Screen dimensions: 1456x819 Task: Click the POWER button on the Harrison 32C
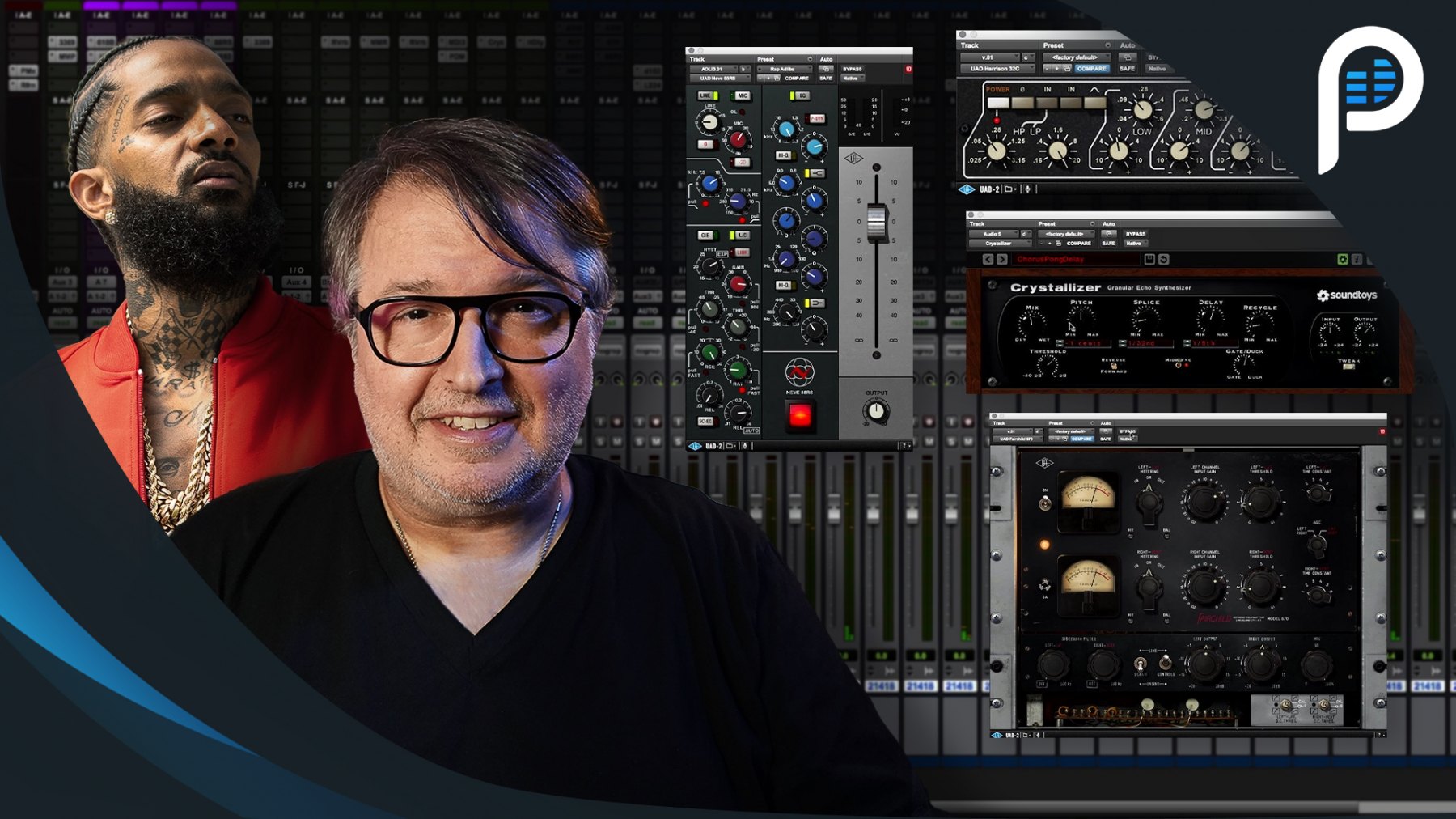(x=998, y=103)
